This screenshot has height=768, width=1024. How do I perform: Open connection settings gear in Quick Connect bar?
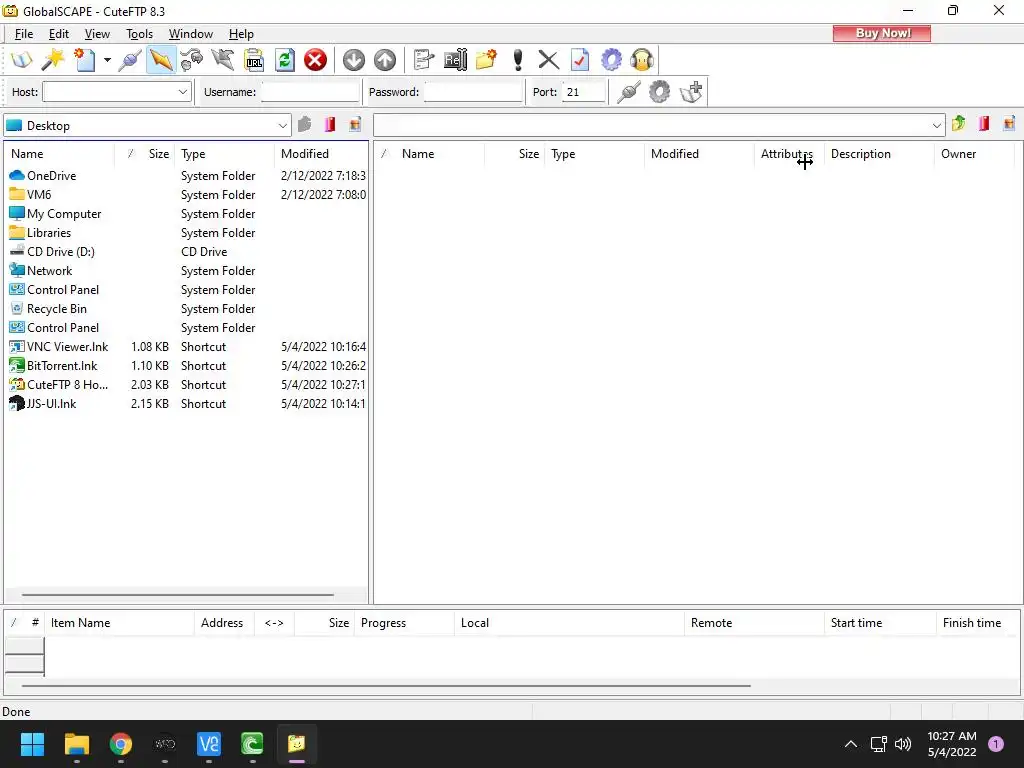pyautogui.click(x=659, y=91)
